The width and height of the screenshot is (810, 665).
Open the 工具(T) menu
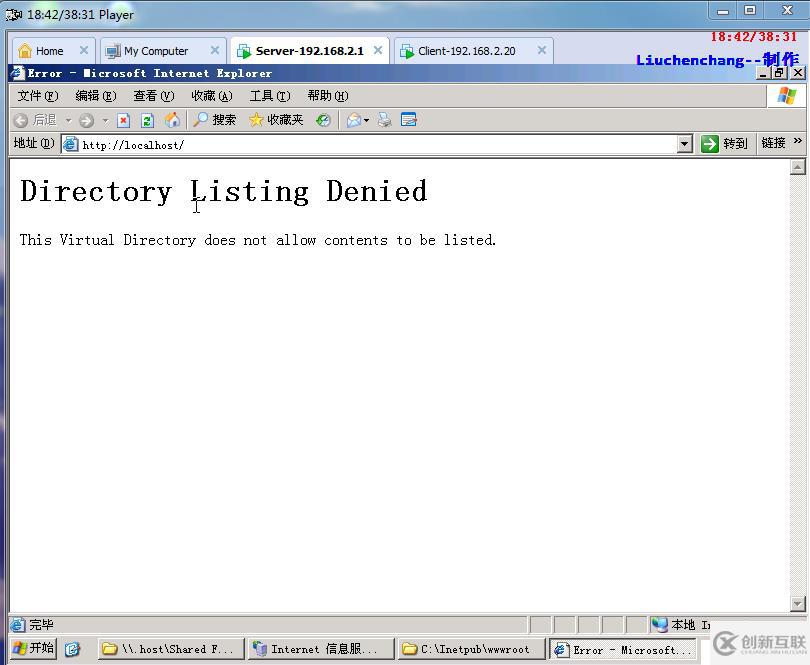point(270,96)
